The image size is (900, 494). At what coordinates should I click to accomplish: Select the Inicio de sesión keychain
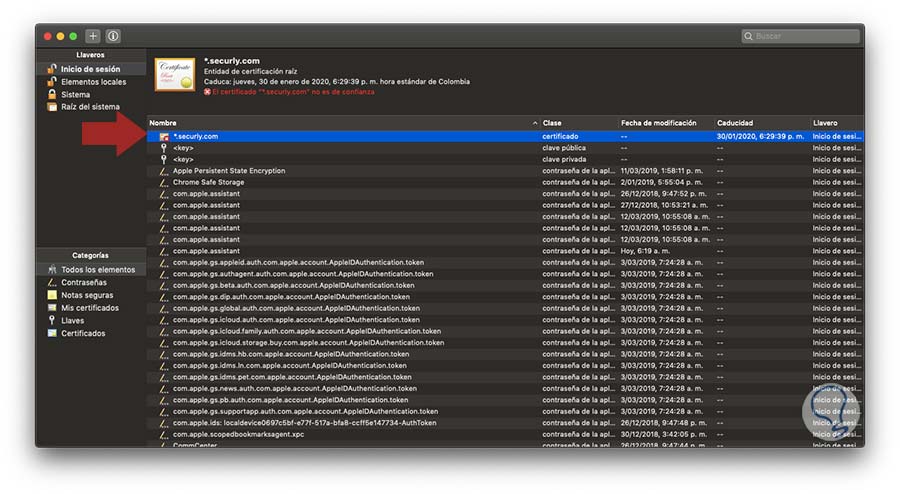click(91, 69)
